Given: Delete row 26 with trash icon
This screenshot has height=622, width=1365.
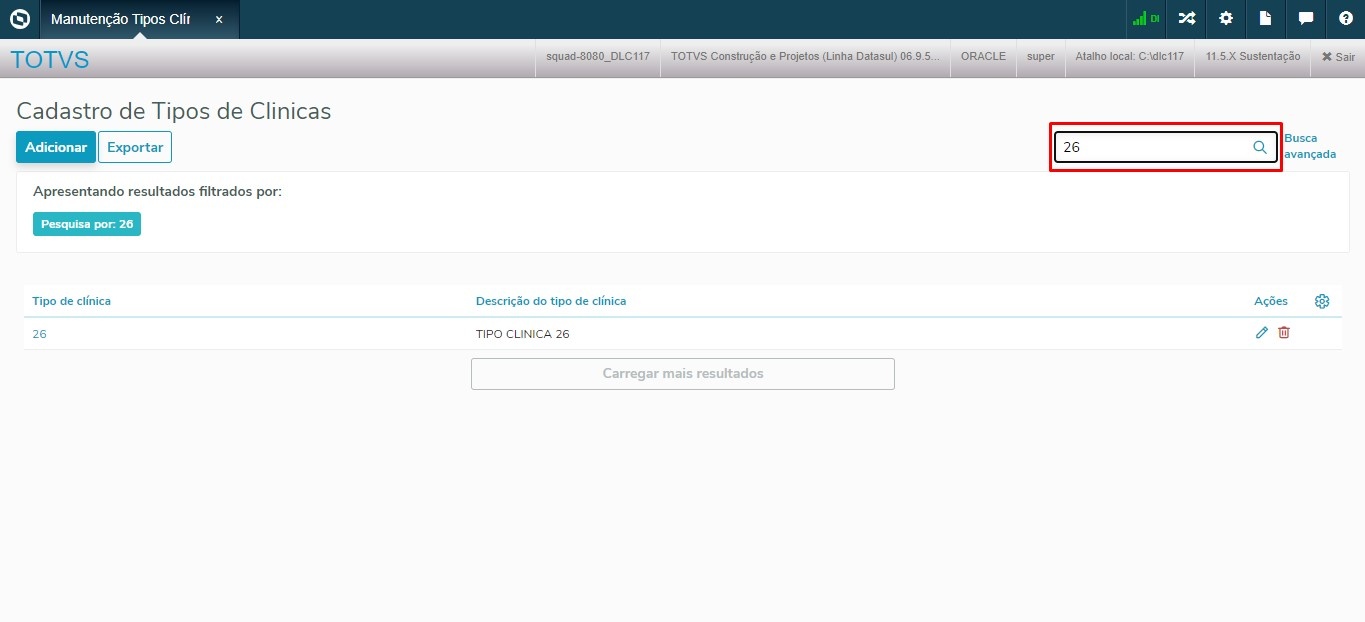Looking at the screenshot, I should click(1284, 333).
